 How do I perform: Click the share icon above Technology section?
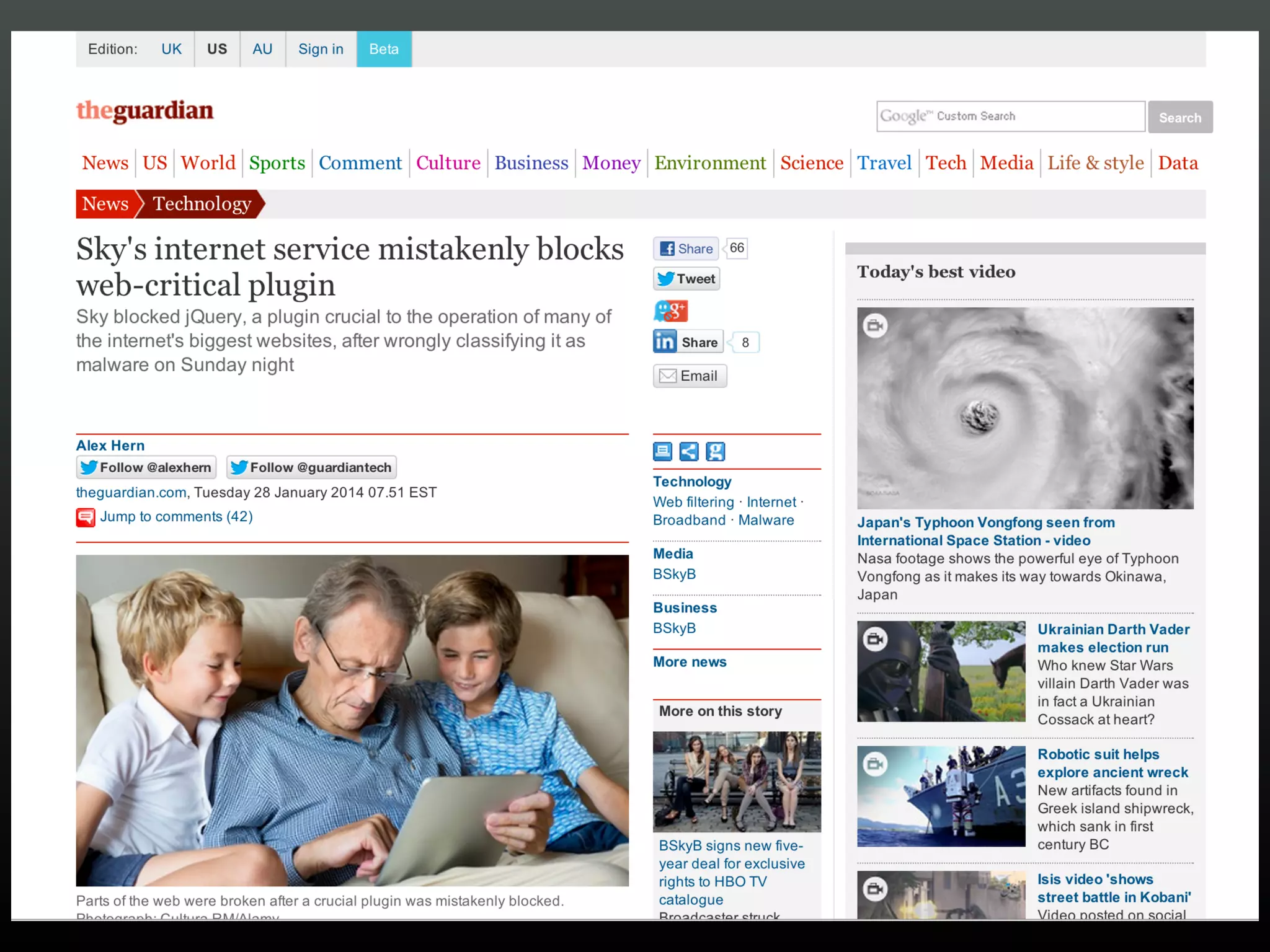pyautogui.click(x=688, y=451)
